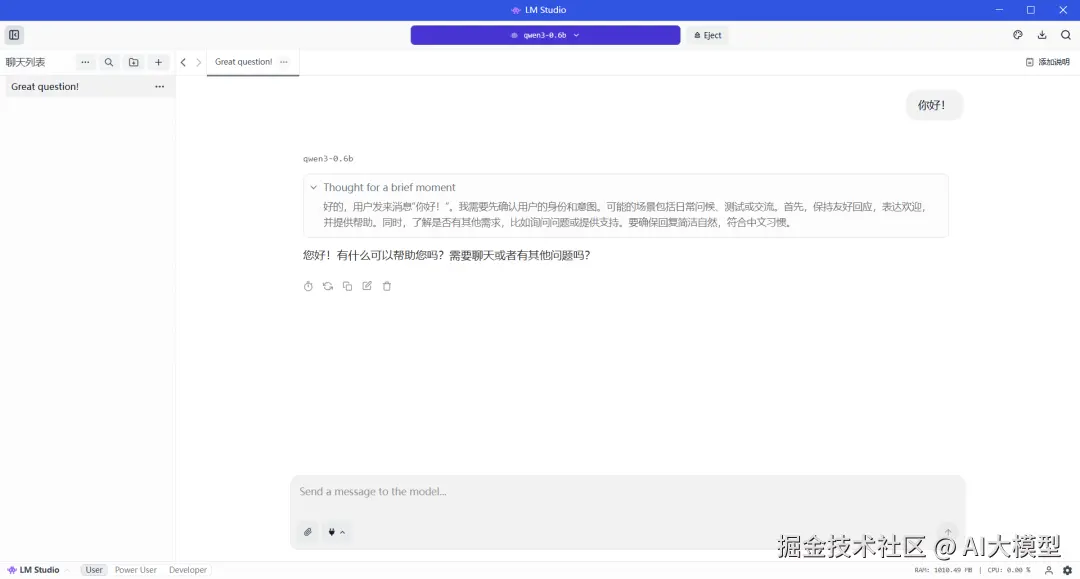Click the CPU usage readout in the status bar
Screen dimensions: 1080x579
1009,570
